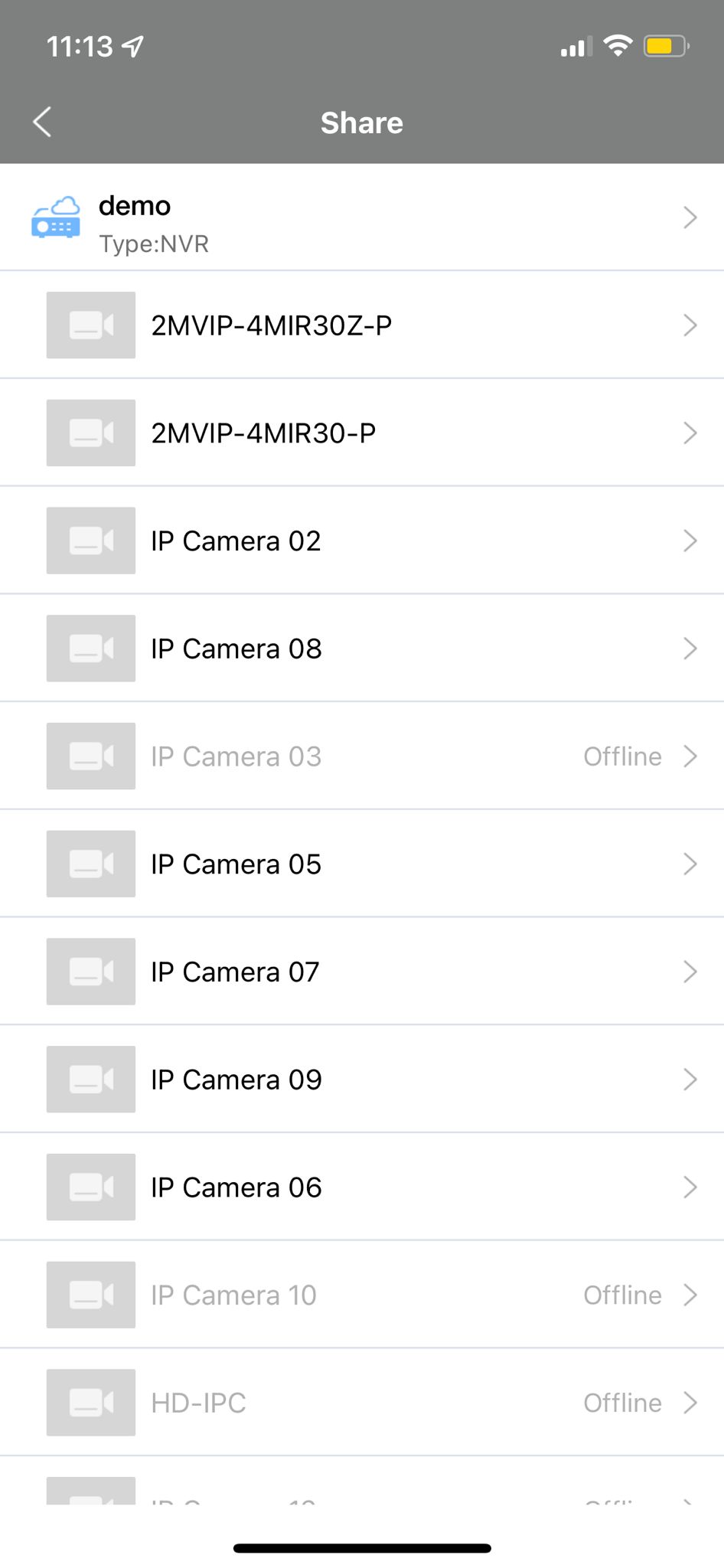
Task: Open chevron for IP Camera 06
Action: (690, 1187)
